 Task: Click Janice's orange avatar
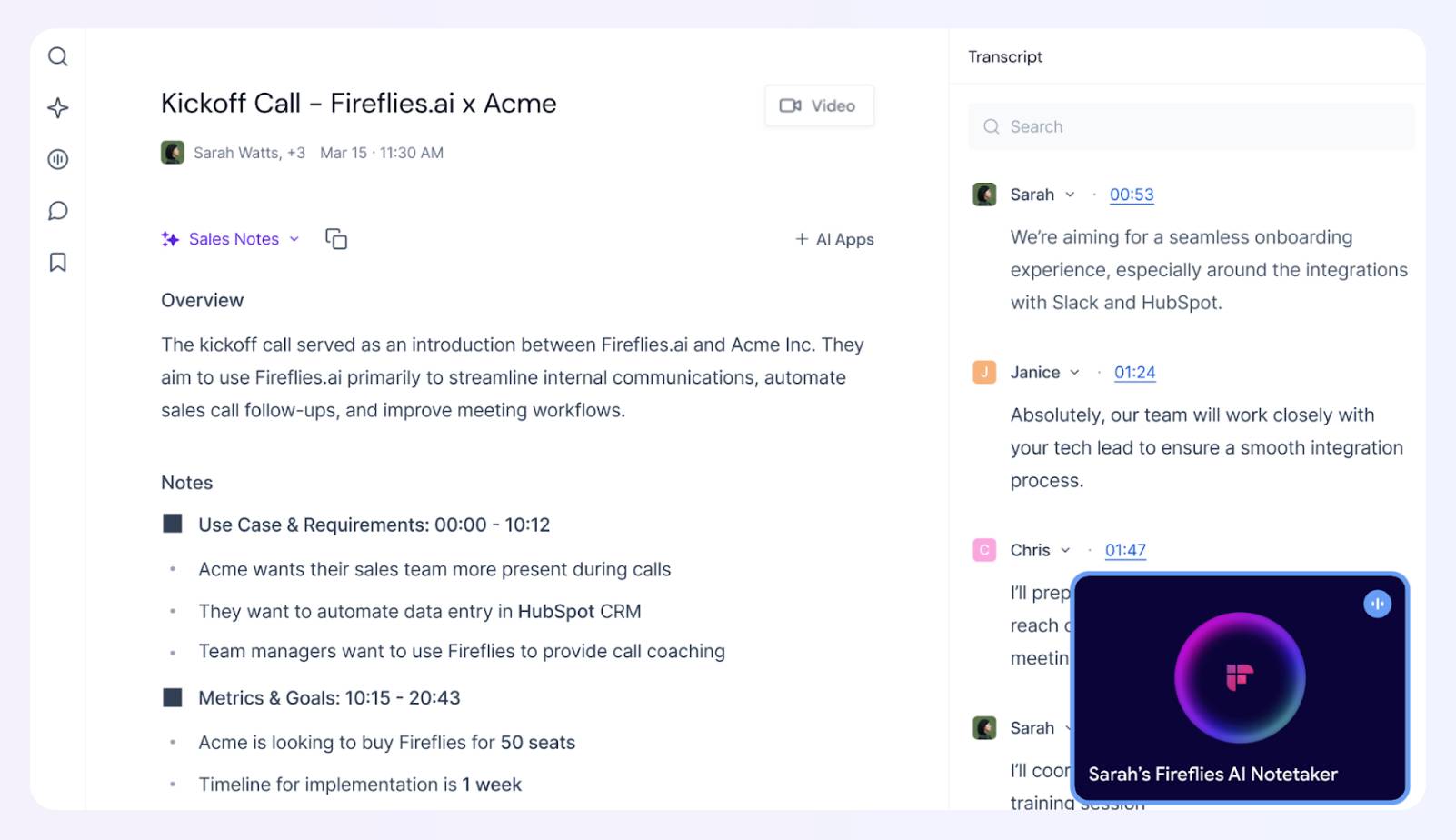coord(984,372)
